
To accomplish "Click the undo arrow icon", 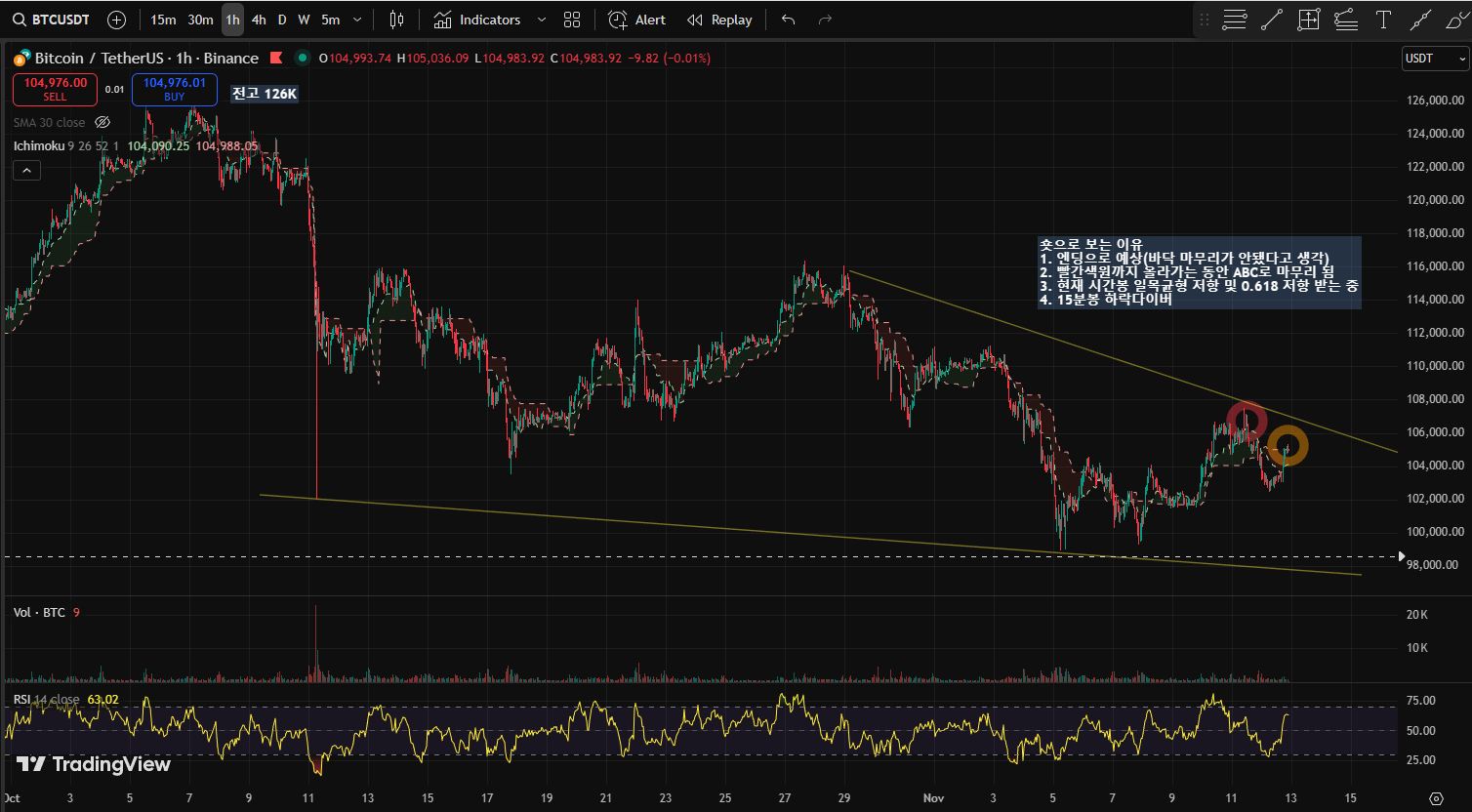I will [x=789, y=20].
